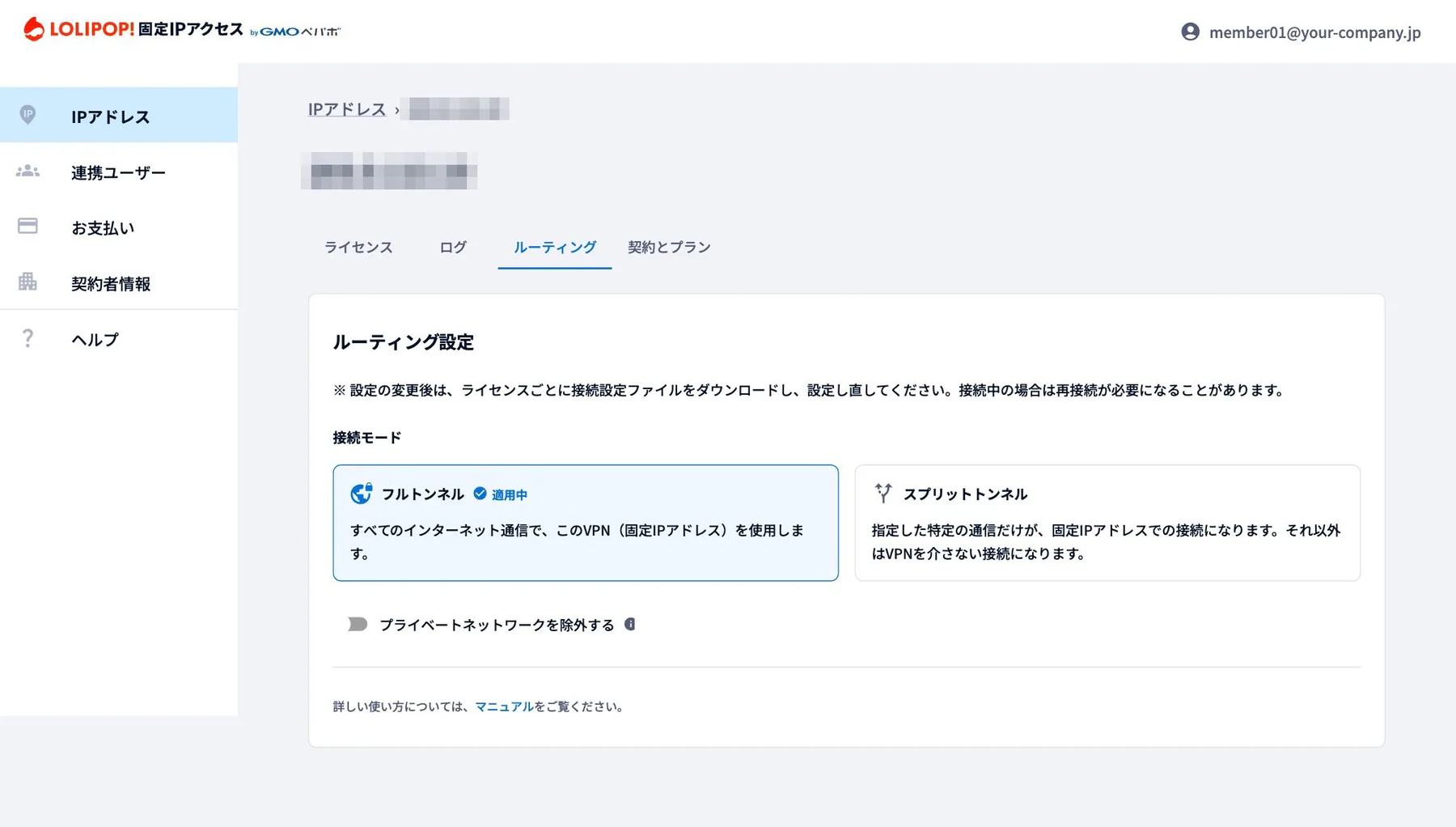The image size is (1456, 827).
Task: Click the 契約者情報 building icon
Action: click(28, 282)
